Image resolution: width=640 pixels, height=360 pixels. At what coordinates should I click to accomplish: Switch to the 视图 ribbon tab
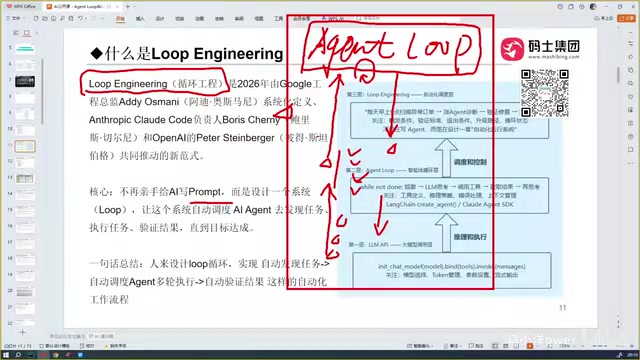click(259, 19)
